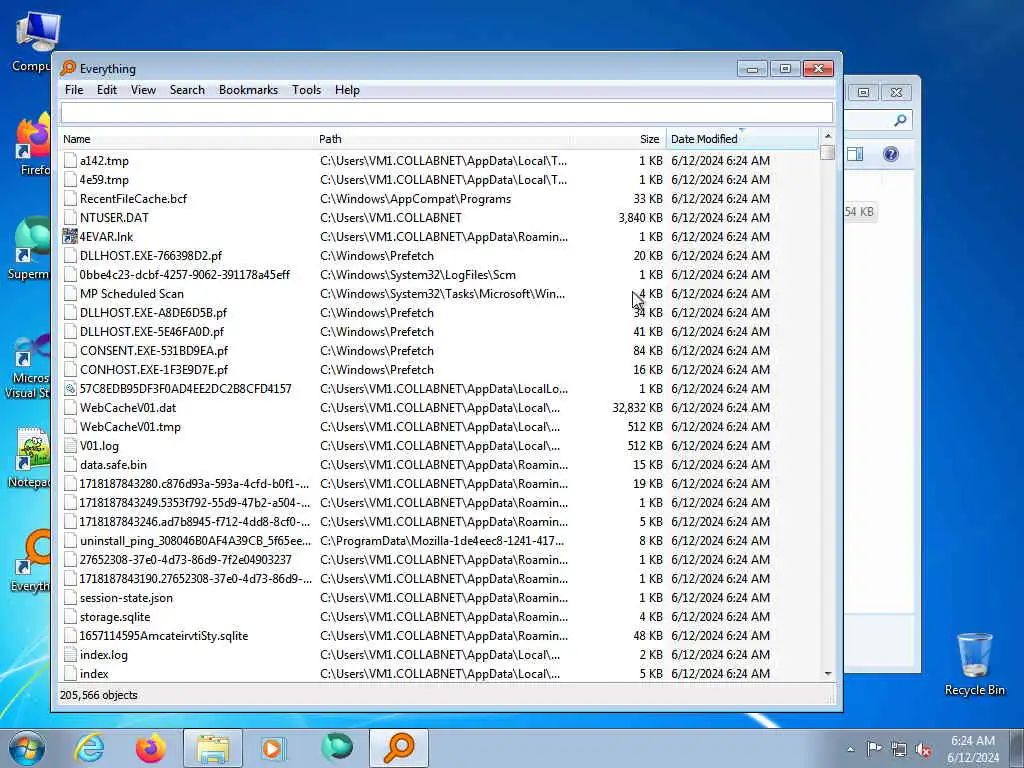This screenshot has height=768, width=1024.
Task: Sort by the Date Modified column header
Action: 742,139
